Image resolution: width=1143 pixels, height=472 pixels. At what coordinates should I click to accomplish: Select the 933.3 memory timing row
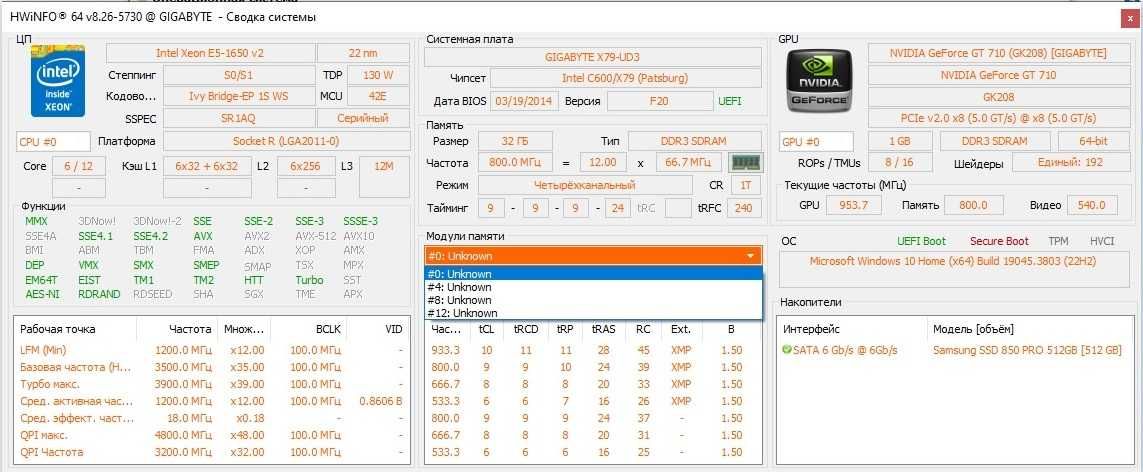click(593, 350)
